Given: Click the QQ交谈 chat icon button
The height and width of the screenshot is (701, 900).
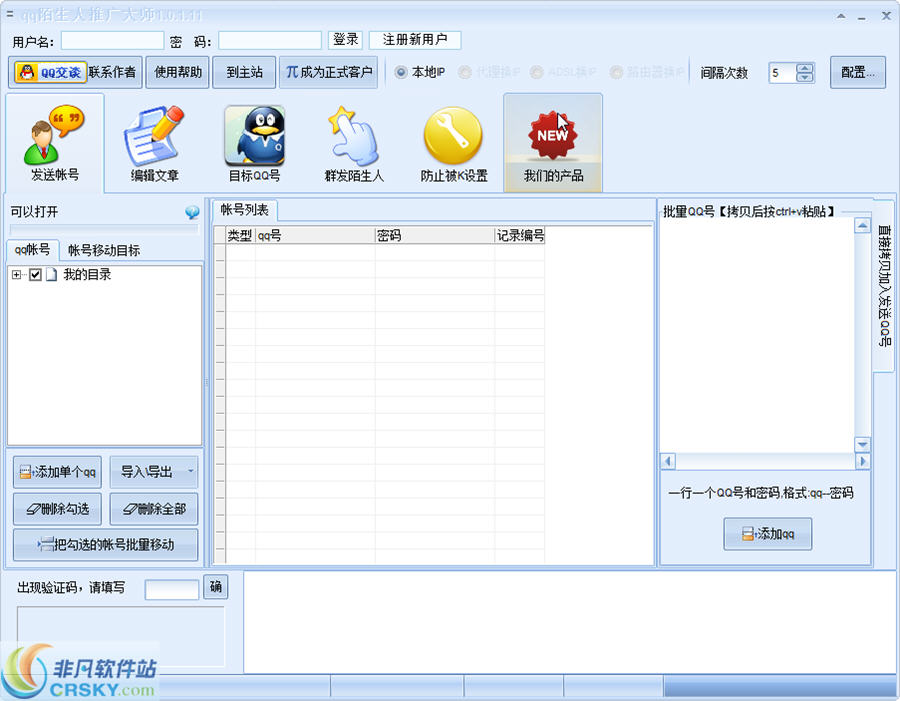Looking at the screenshot, I should [x=51, y=72].
